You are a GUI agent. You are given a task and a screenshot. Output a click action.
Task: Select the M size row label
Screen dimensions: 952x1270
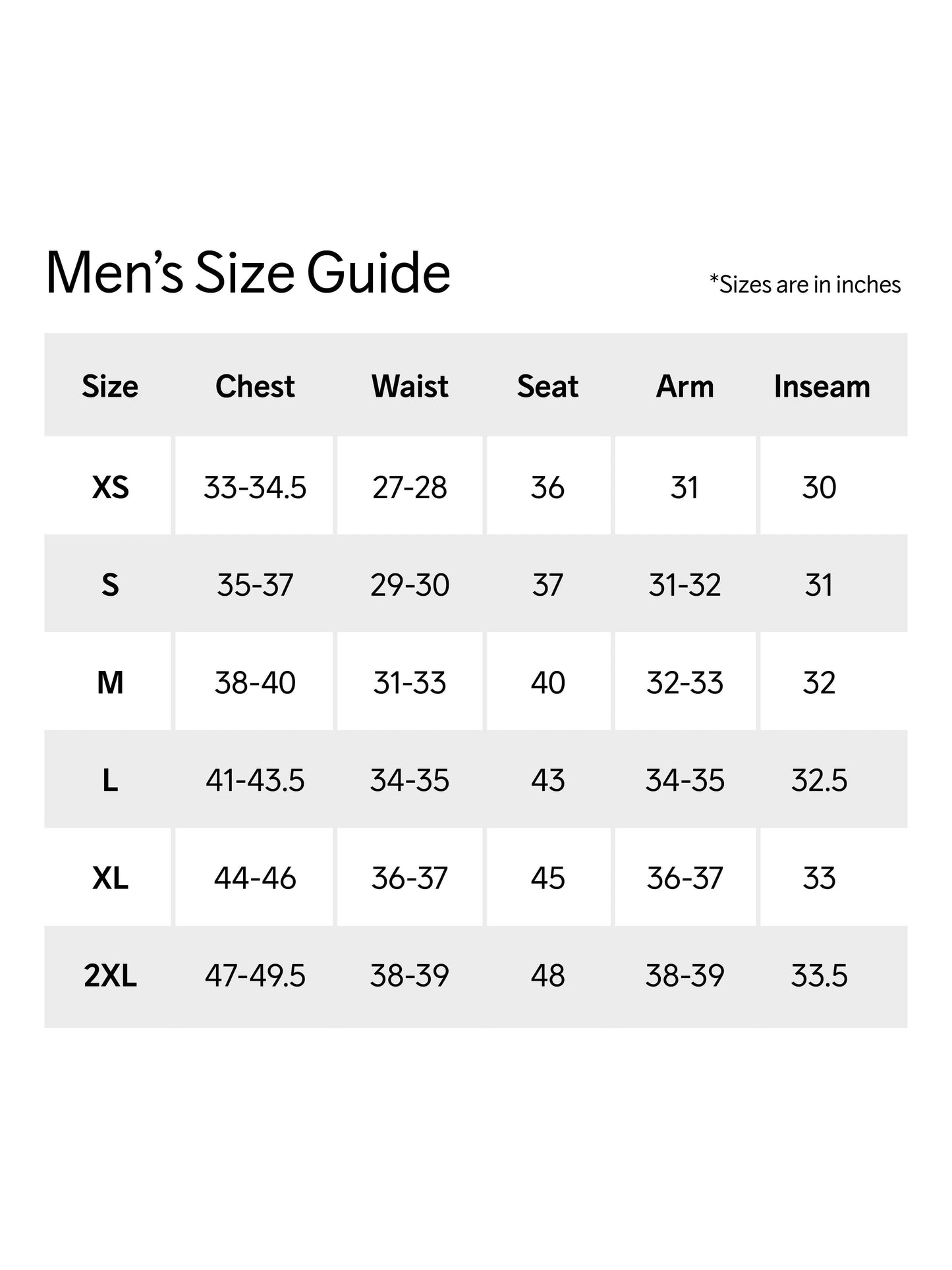click(x=110, y=683)
